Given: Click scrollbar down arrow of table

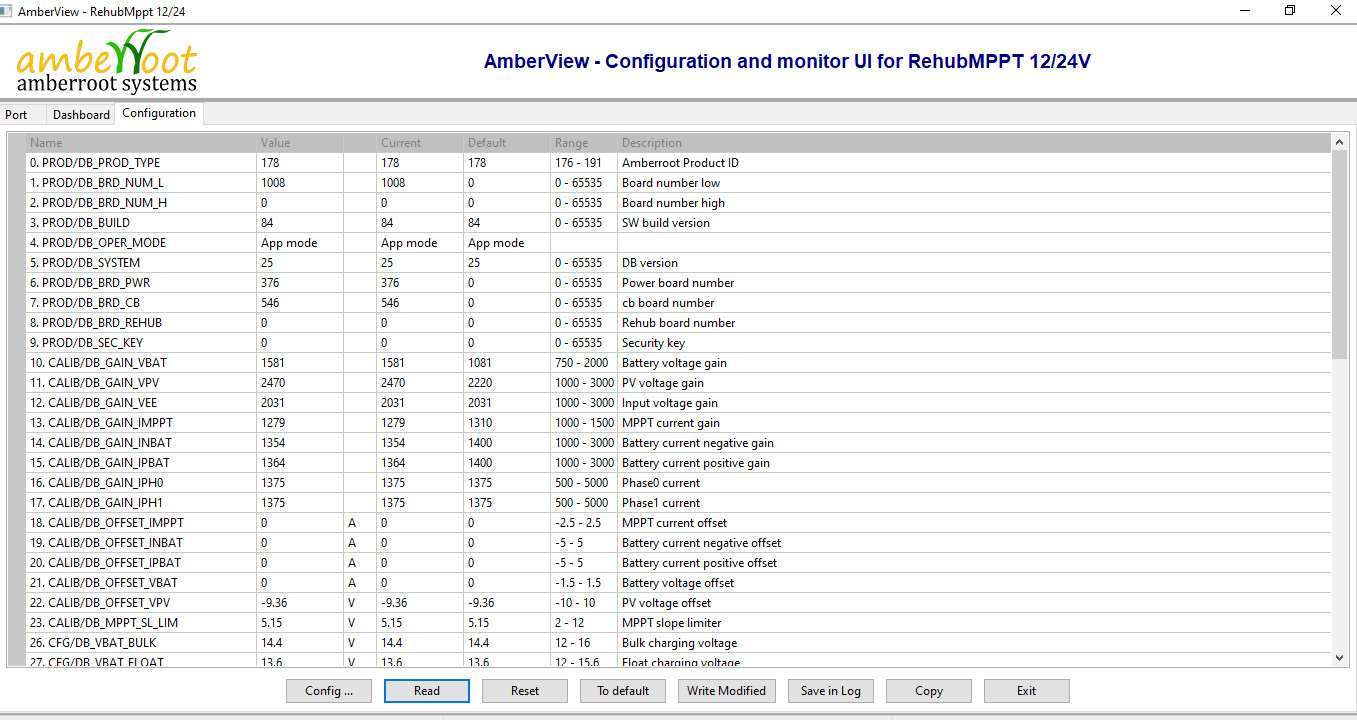Looking at the screenshot, I should pos(1340,657).
